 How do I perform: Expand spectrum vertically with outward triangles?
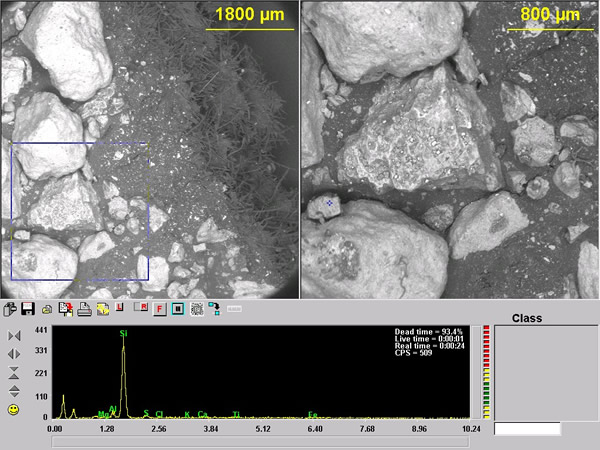(x=14, y=391)
